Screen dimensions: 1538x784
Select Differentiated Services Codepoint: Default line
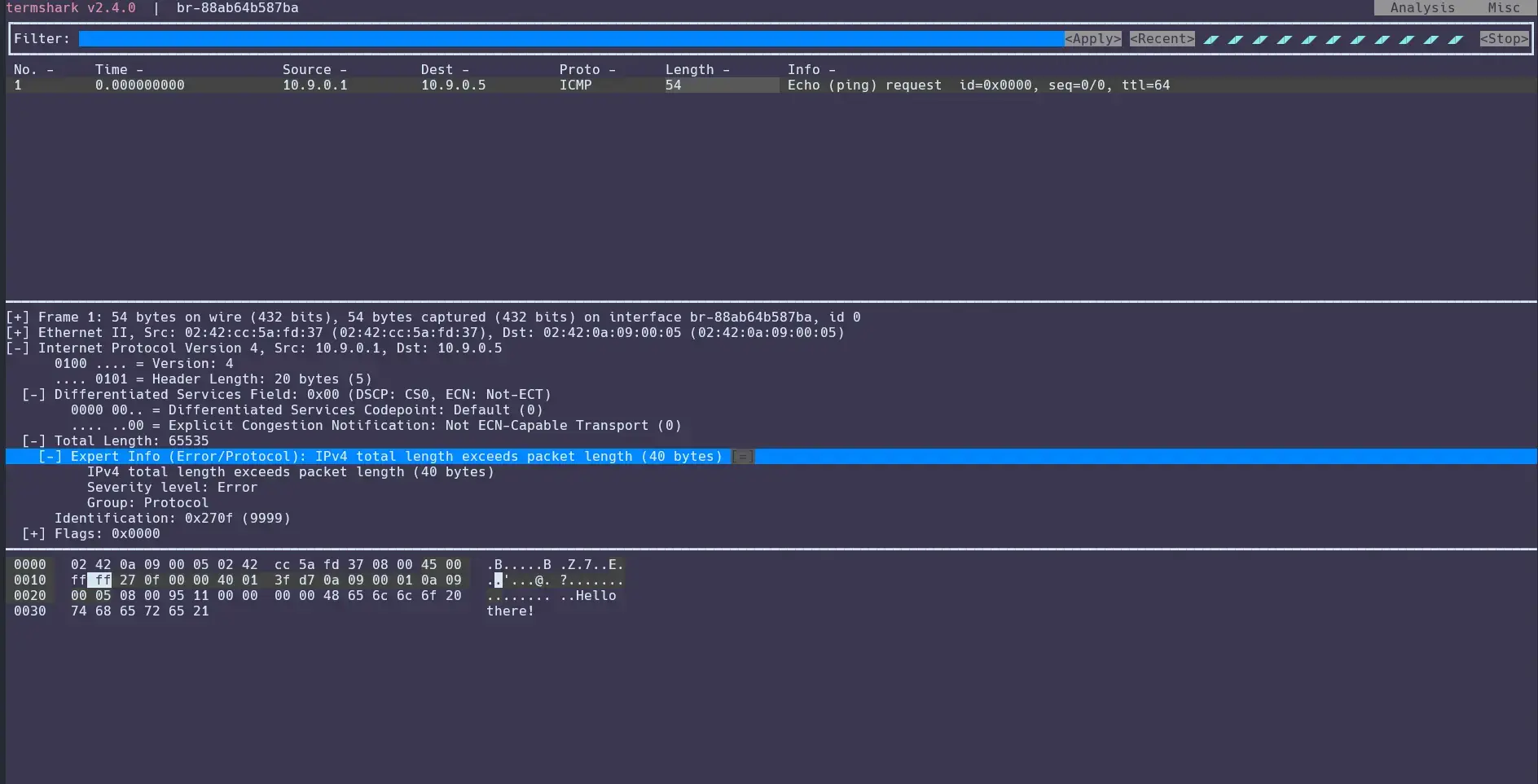(306, 410)
